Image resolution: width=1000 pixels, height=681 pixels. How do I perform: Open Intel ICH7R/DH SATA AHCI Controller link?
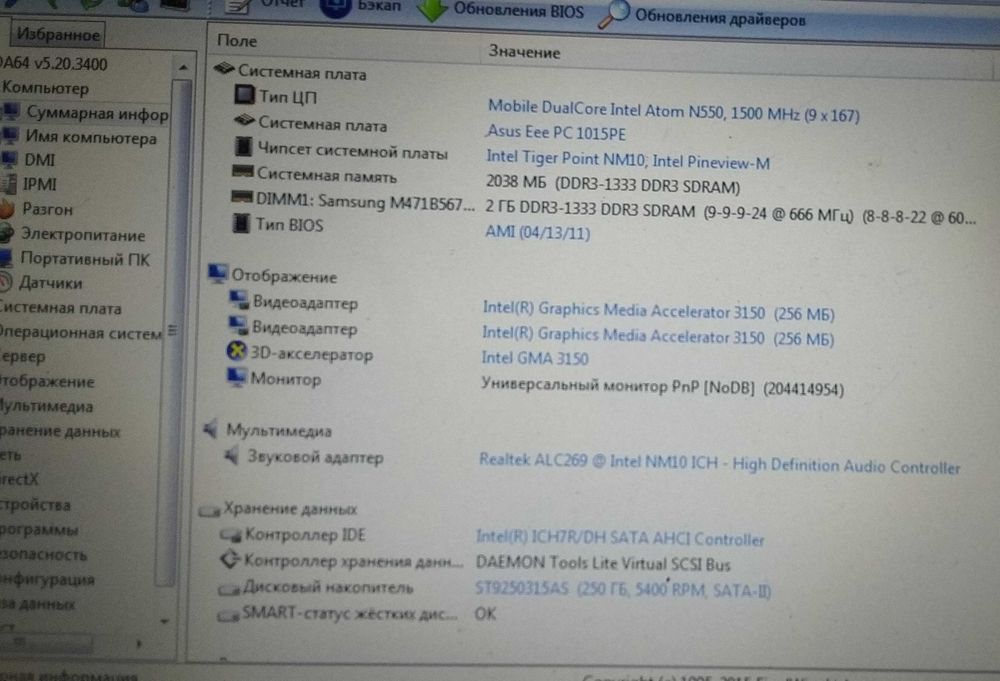(620, 538)
